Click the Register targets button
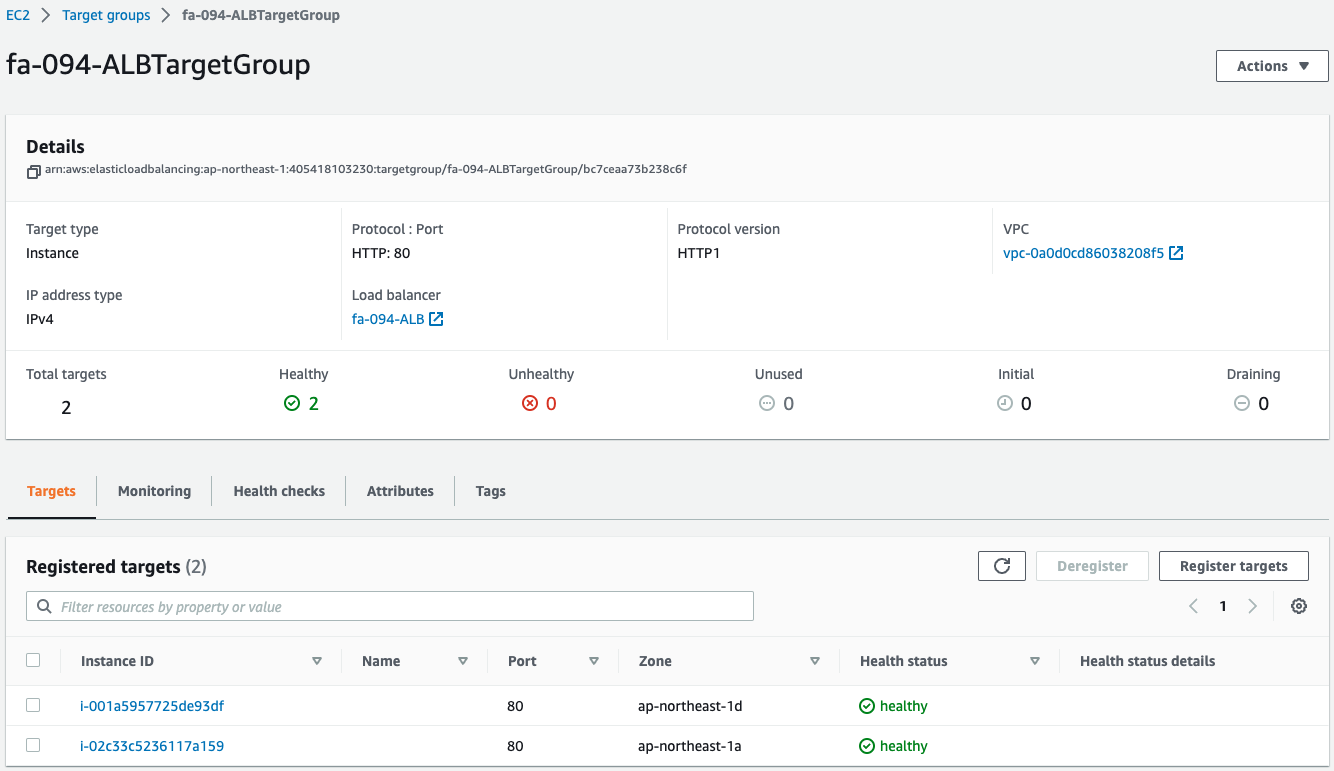This screenshot has width=1334, height=771. point(1233,566)
